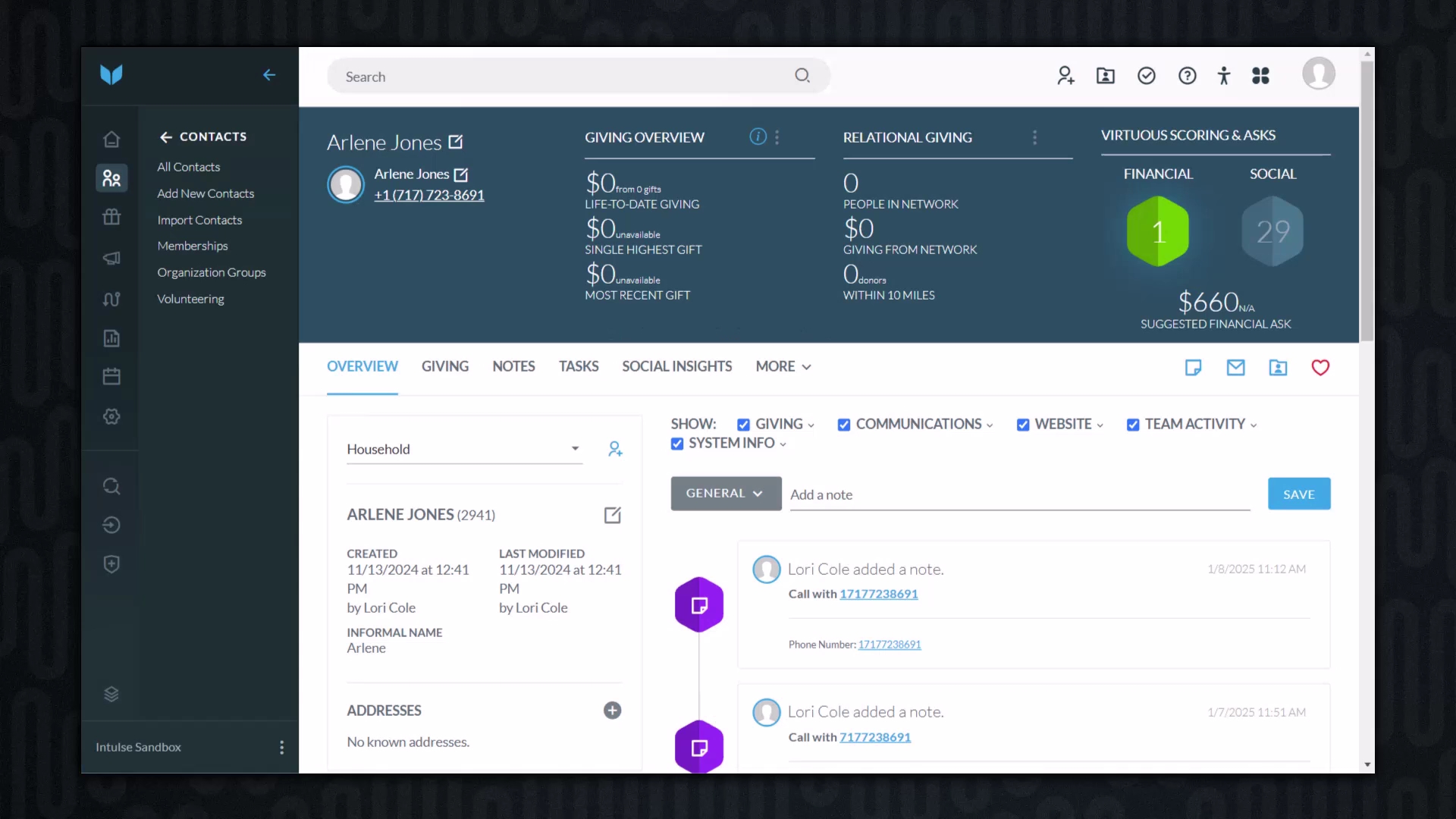
Task: Click the add address plus icon
Action: (x=612, y=711)
